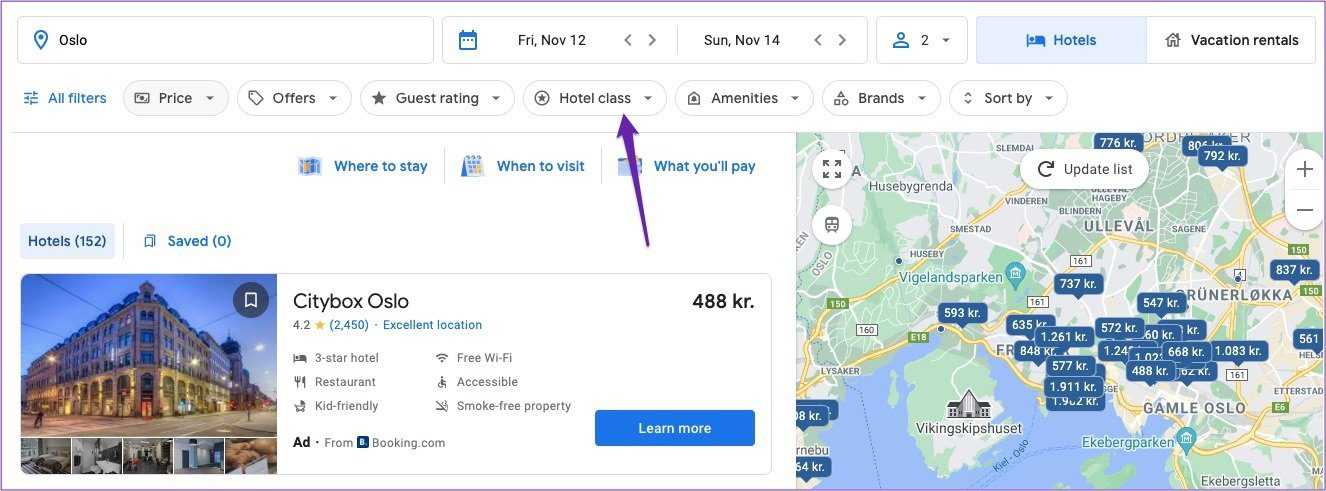Expand the Price filter dropdown
This screenshot has width=1326, height=491.
[176, 98]
